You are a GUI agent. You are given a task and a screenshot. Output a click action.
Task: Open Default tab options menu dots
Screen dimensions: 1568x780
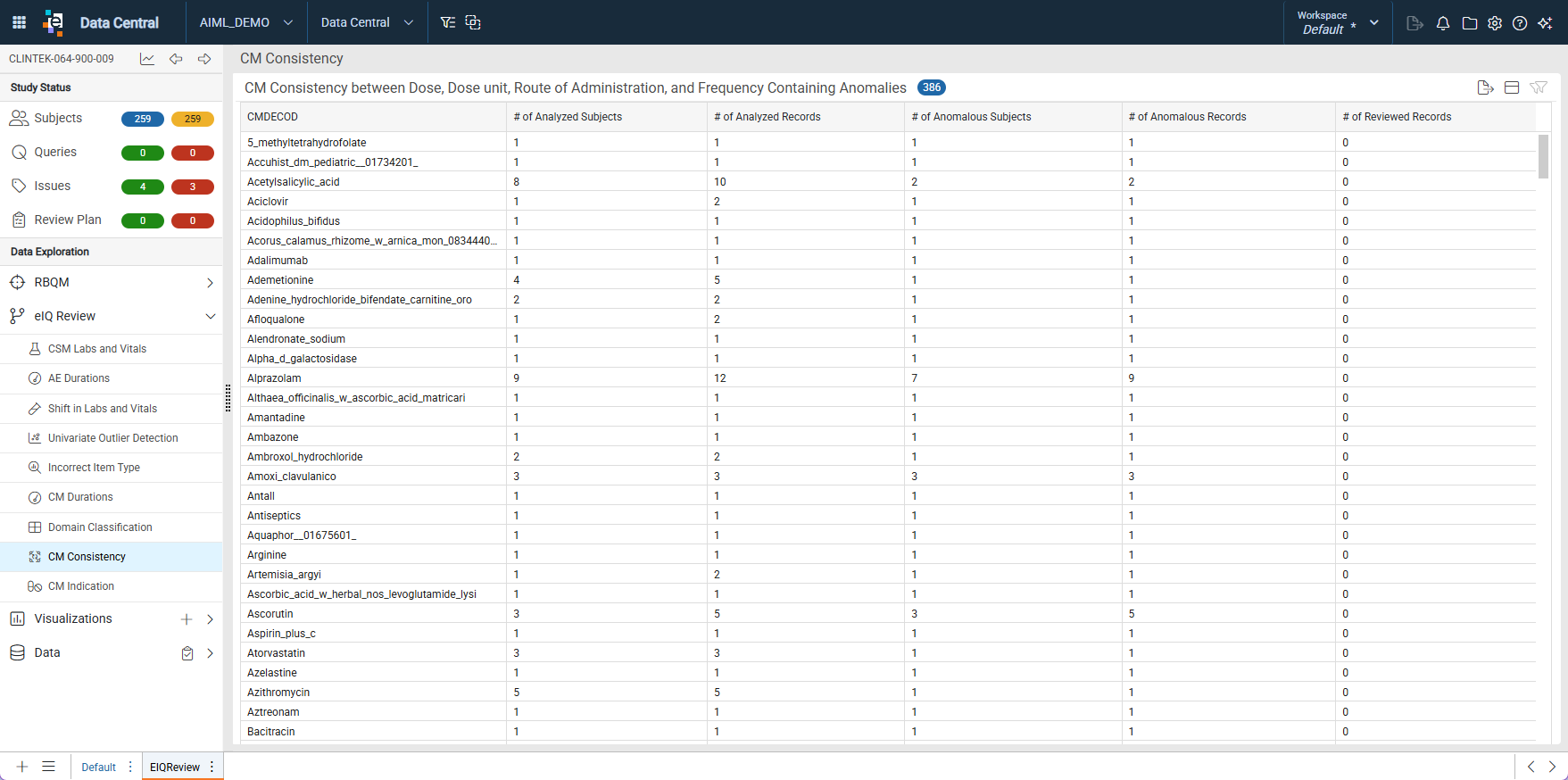(130, 767)
